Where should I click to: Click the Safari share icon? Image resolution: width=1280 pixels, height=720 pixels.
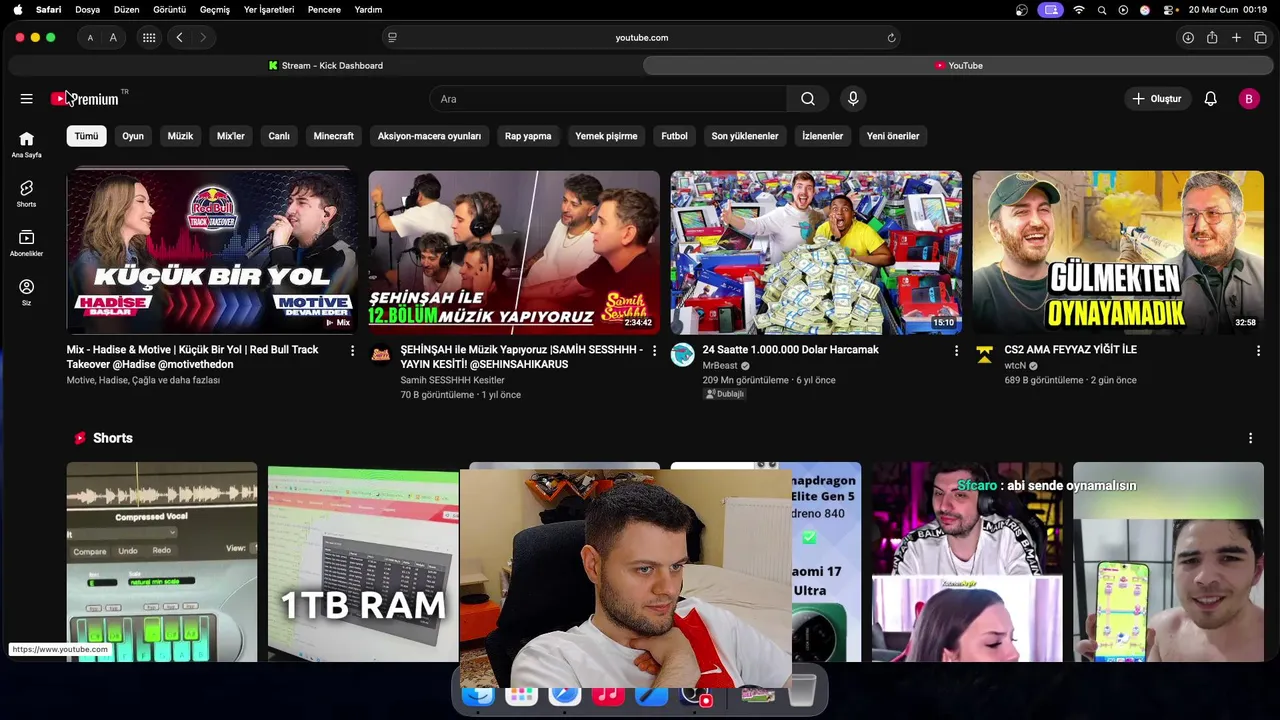1212,38
